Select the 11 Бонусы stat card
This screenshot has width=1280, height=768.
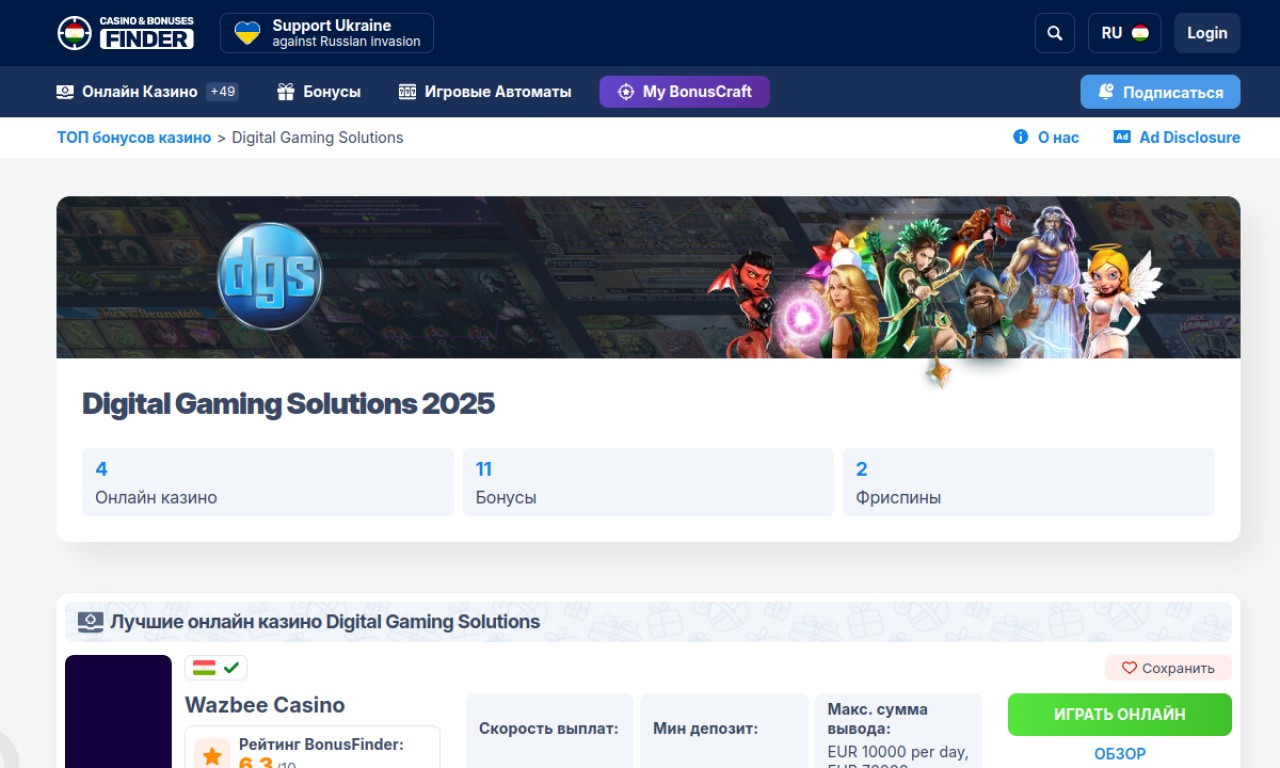648,482
